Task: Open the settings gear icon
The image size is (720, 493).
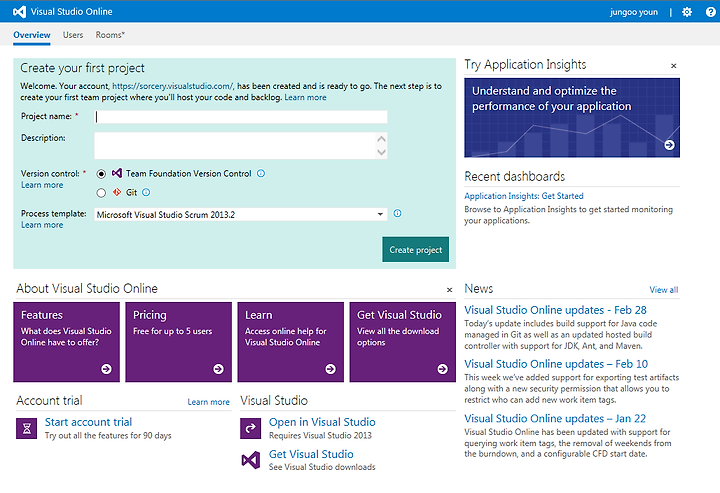Action: click(686, 12)
